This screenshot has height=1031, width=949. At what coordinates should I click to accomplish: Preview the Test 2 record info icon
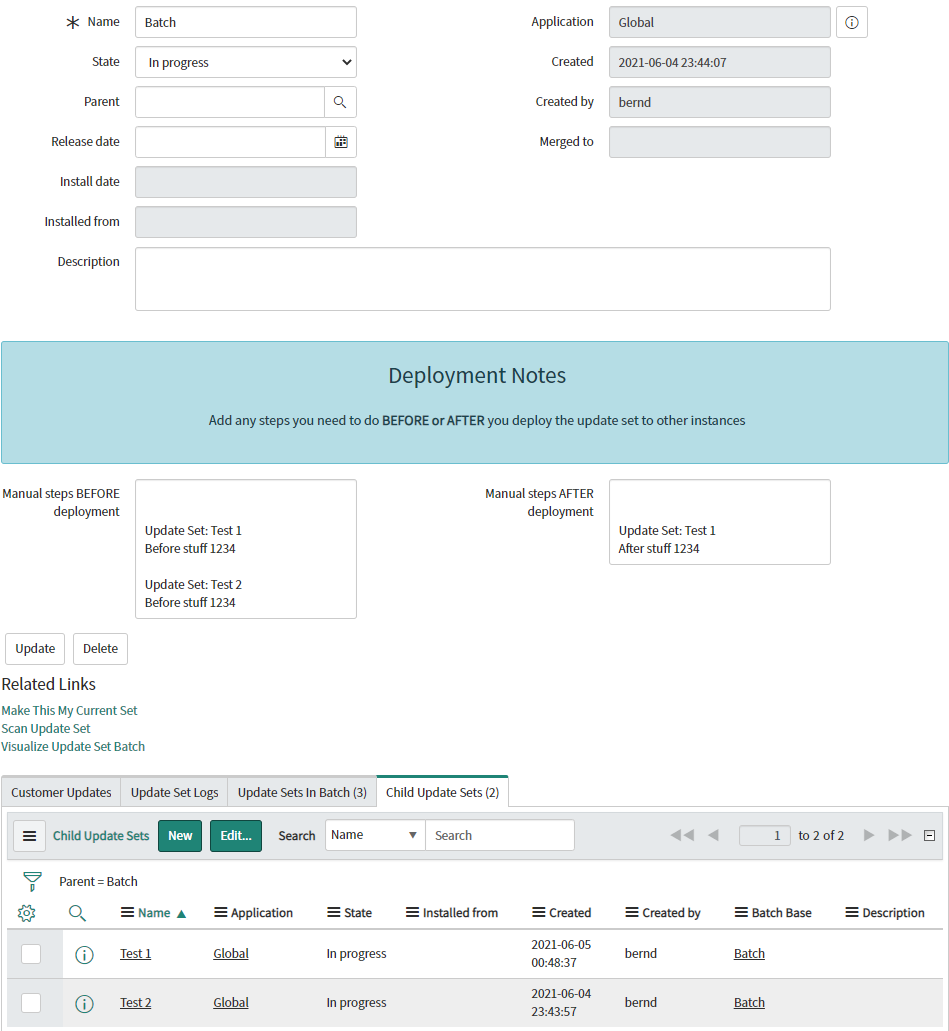[x=84, y=1003]
